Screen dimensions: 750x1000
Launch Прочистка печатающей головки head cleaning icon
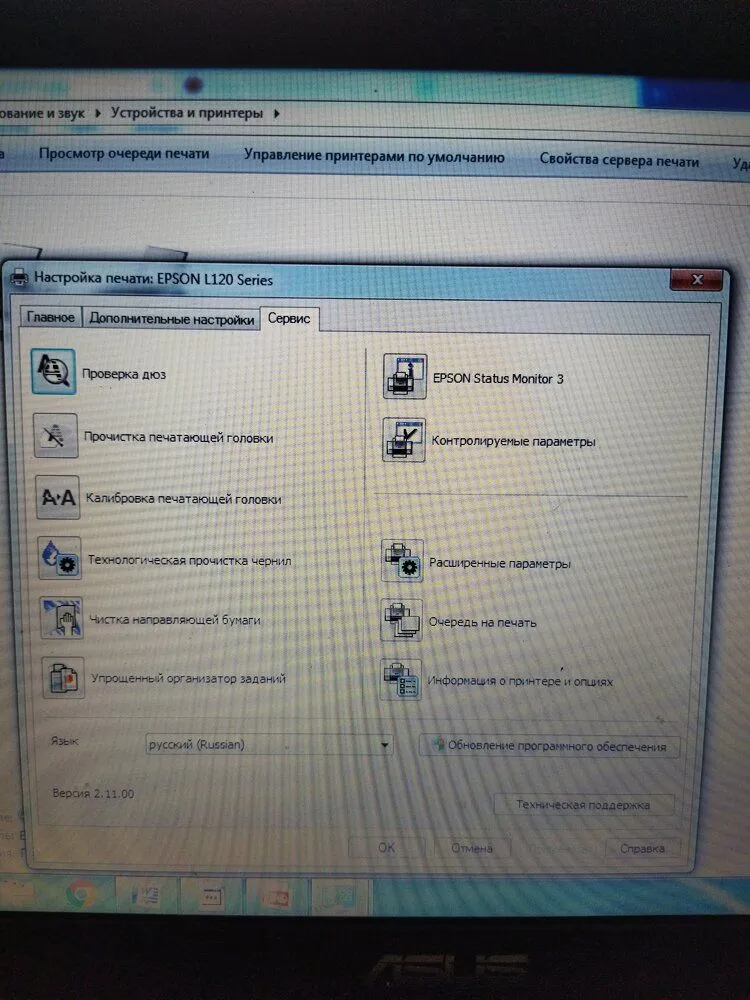(x=55, y=436)
